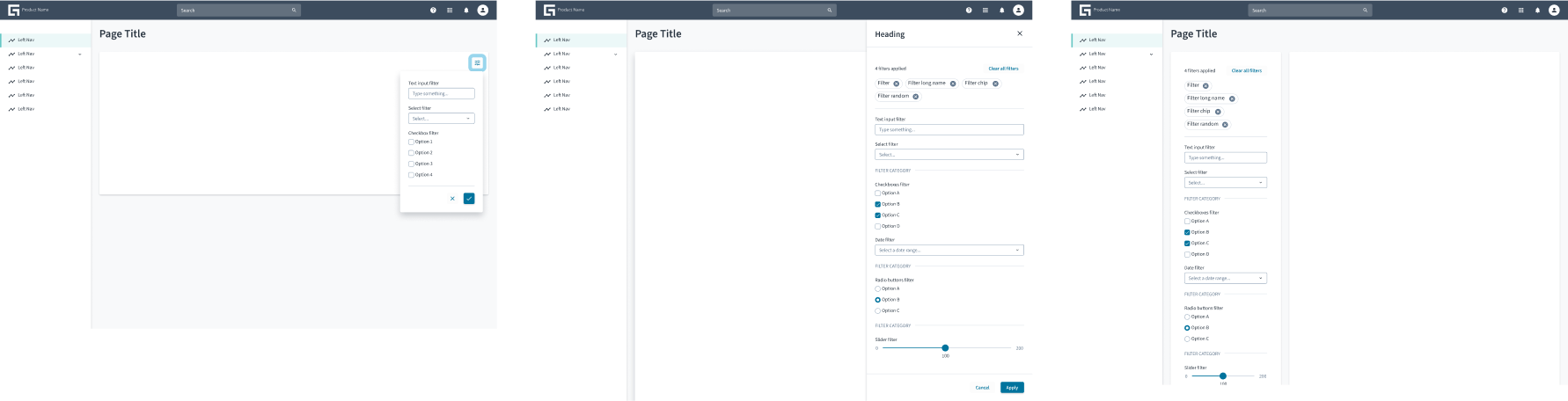Open notifications bell in middle mockup header

coord(1002,11)
